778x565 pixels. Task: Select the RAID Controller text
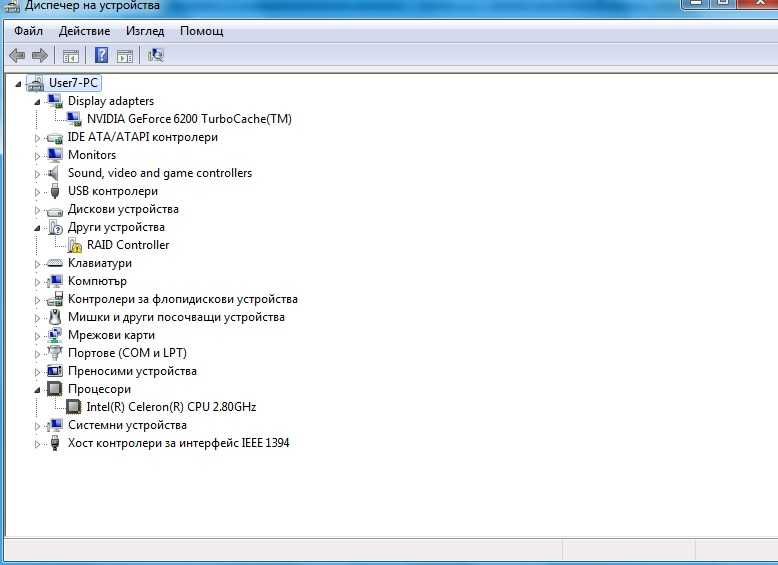click(x=128, y=245)
